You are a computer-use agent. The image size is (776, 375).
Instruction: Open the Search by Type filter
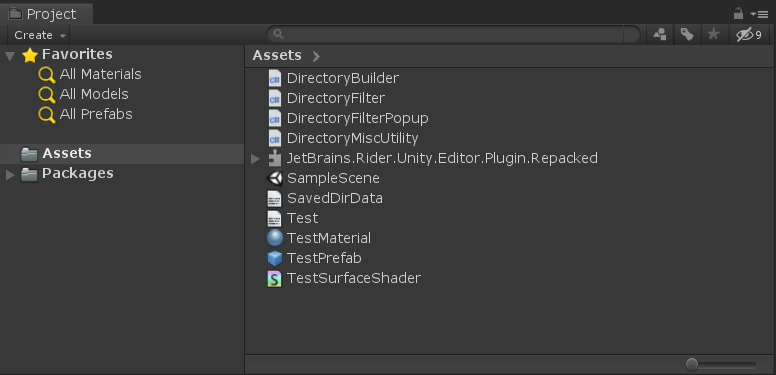pyautogui.click(x=660, y=35)
